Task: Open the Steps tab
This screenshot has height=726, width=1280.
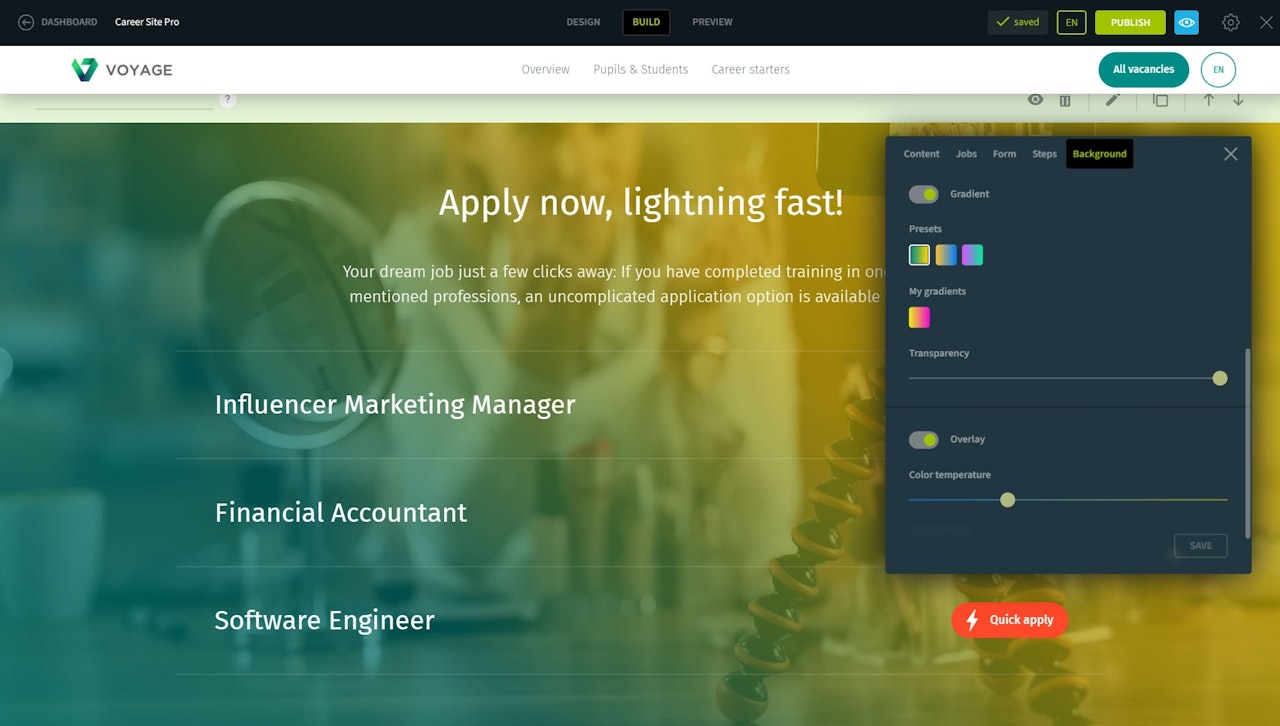Action: click(x=1044, y=154)
